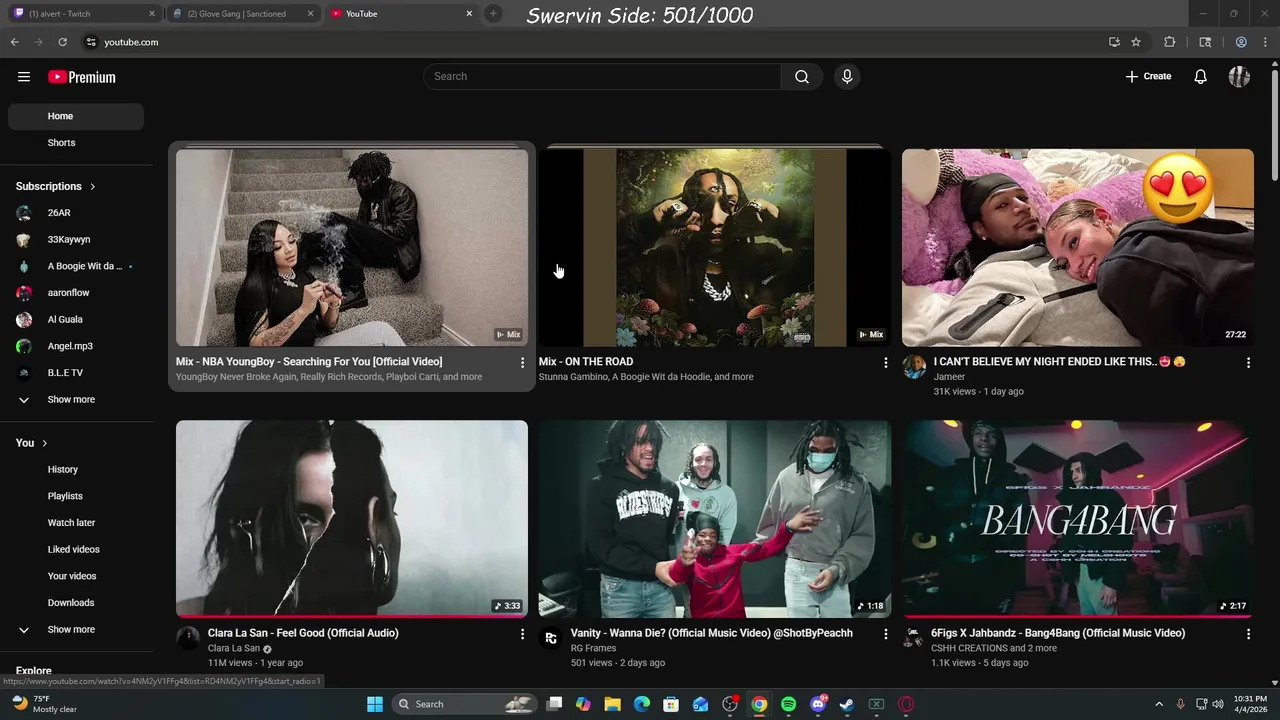This screenshot has width=1280, height=720.
Task: Open the Al Guala channel
Action: [76, 320]
